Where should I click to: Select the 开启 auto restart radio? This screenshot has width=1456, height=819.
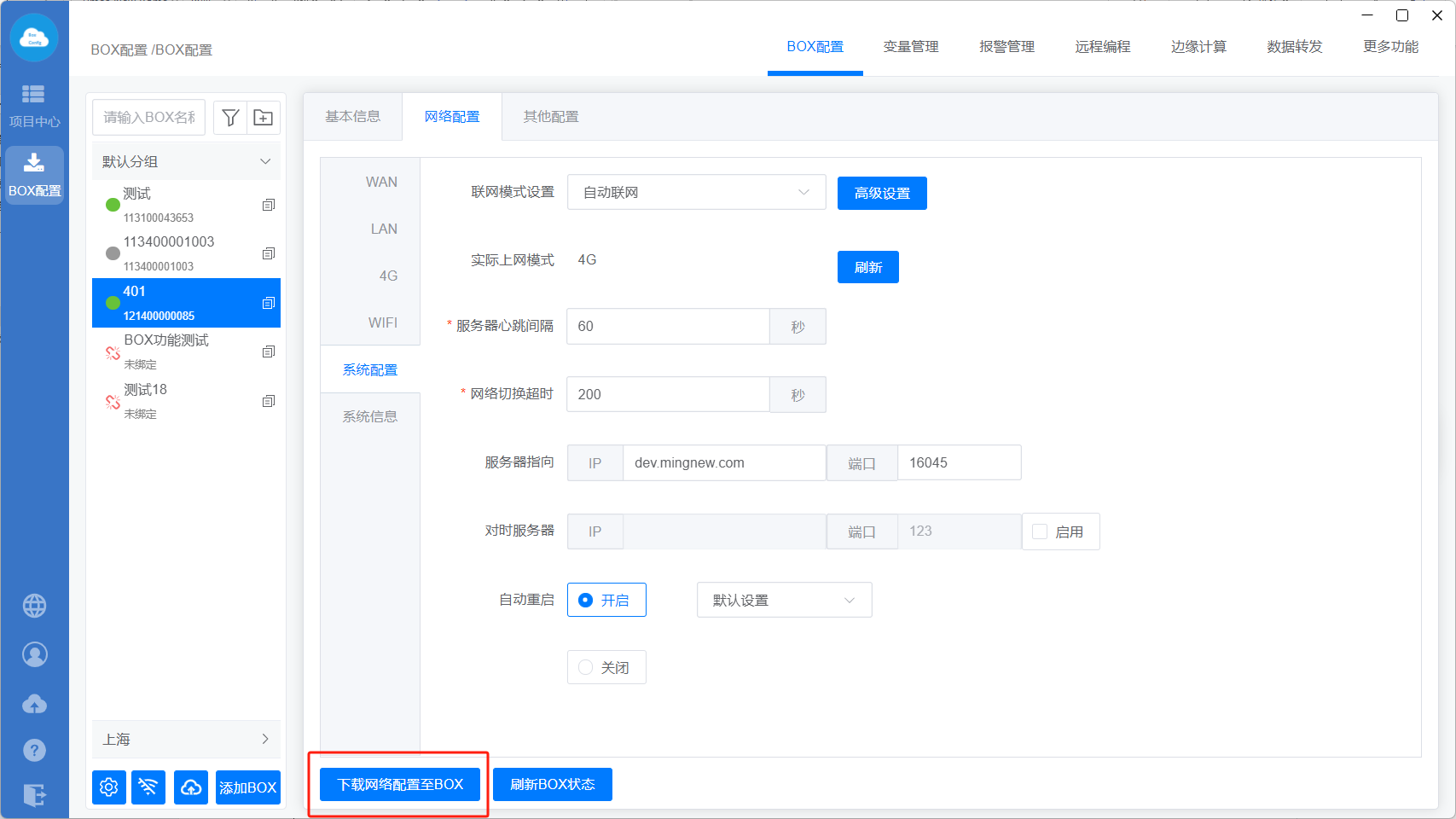tap(586, 600)
